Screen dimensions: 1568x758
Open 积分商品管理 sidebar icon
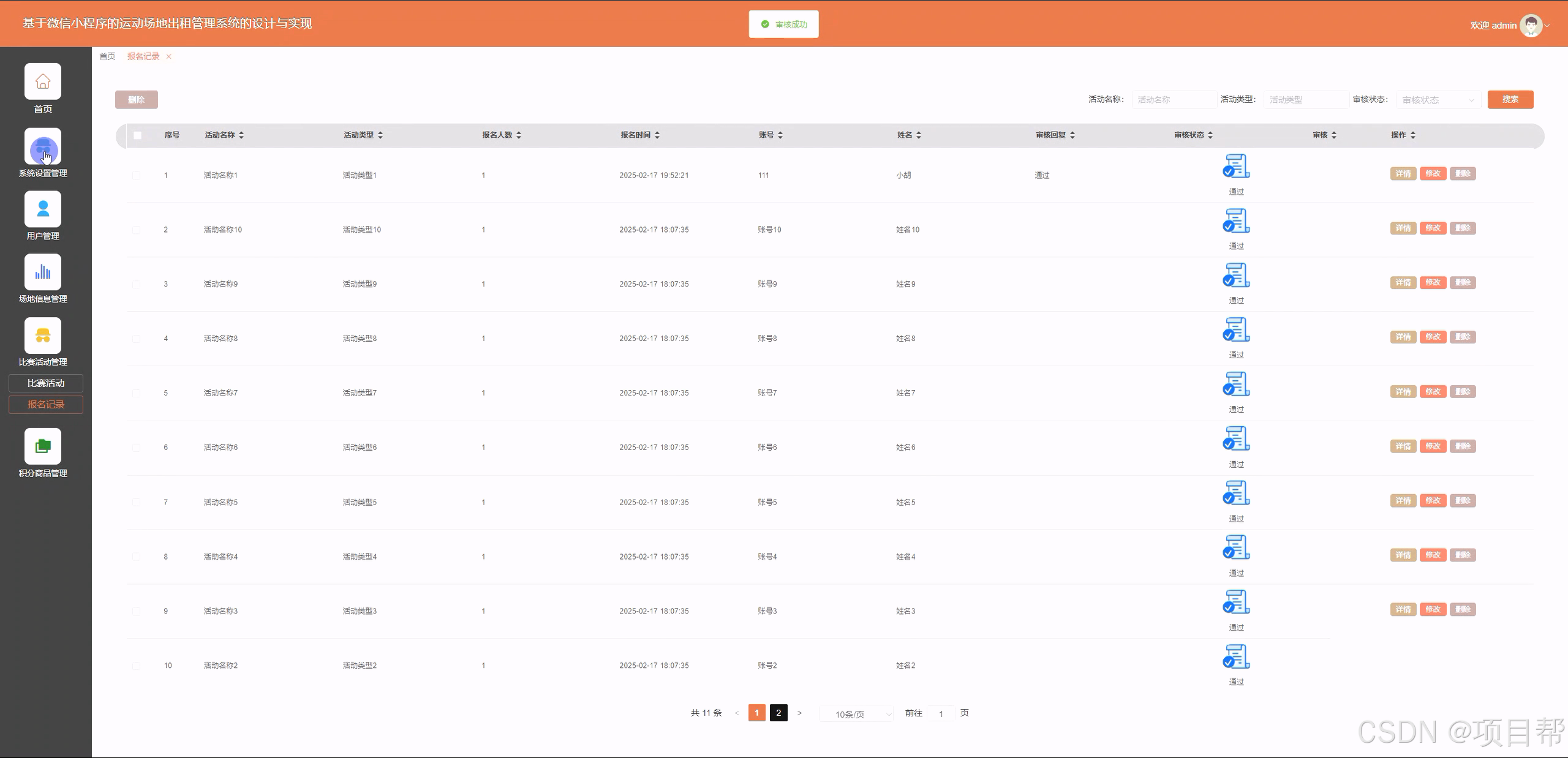43,446
